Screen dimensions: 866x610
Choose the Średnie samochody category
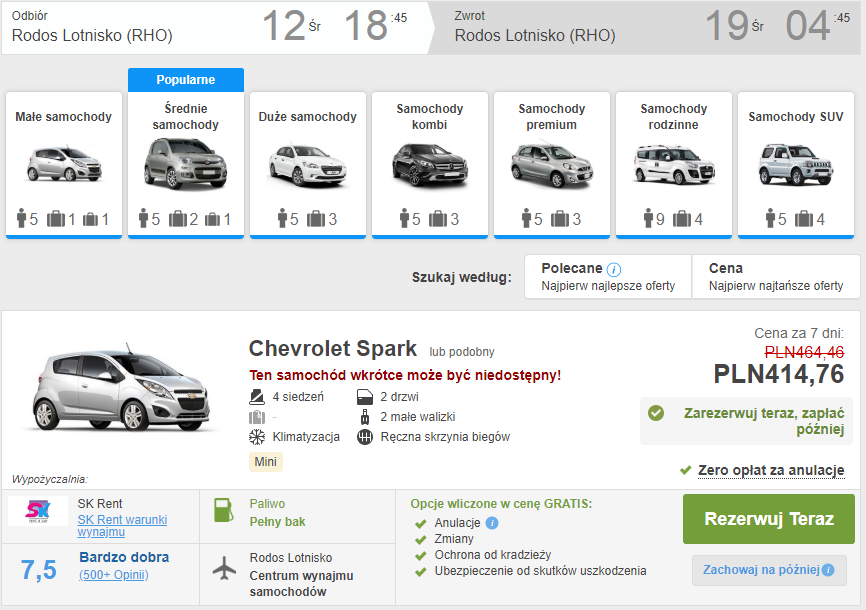(186, 165)
